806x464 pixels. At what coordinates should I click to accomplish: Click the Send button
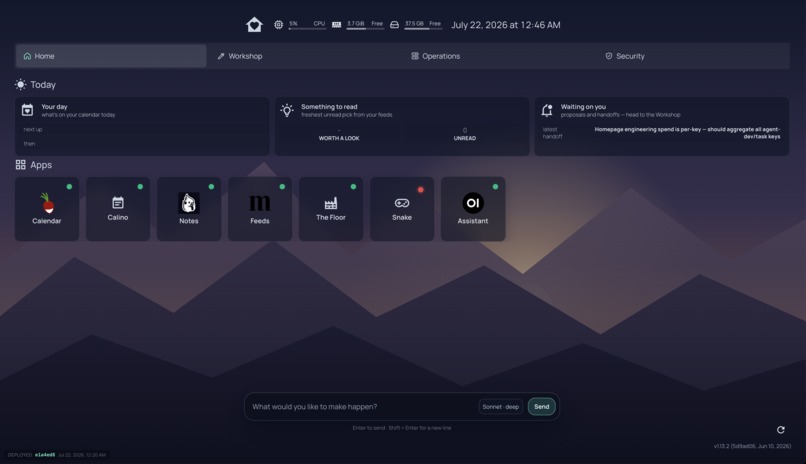click(x=541, y=406)
